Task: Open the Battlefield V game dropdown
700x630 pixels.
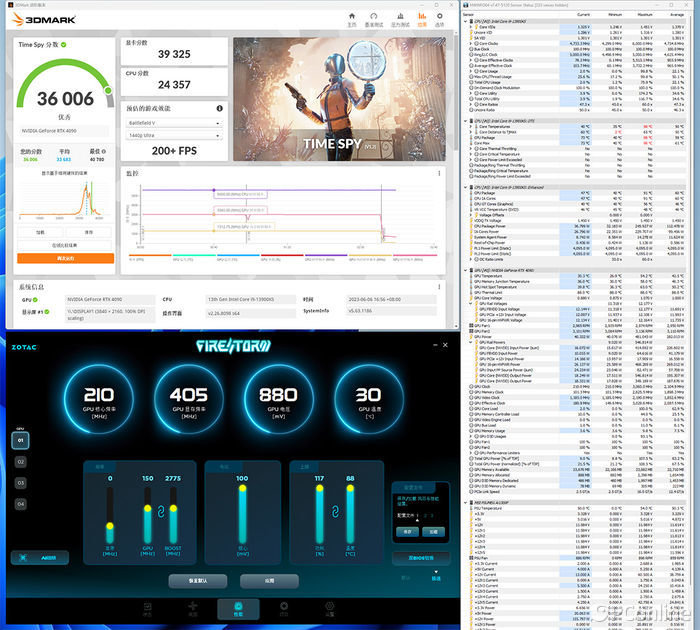Action: pos(174,123)
